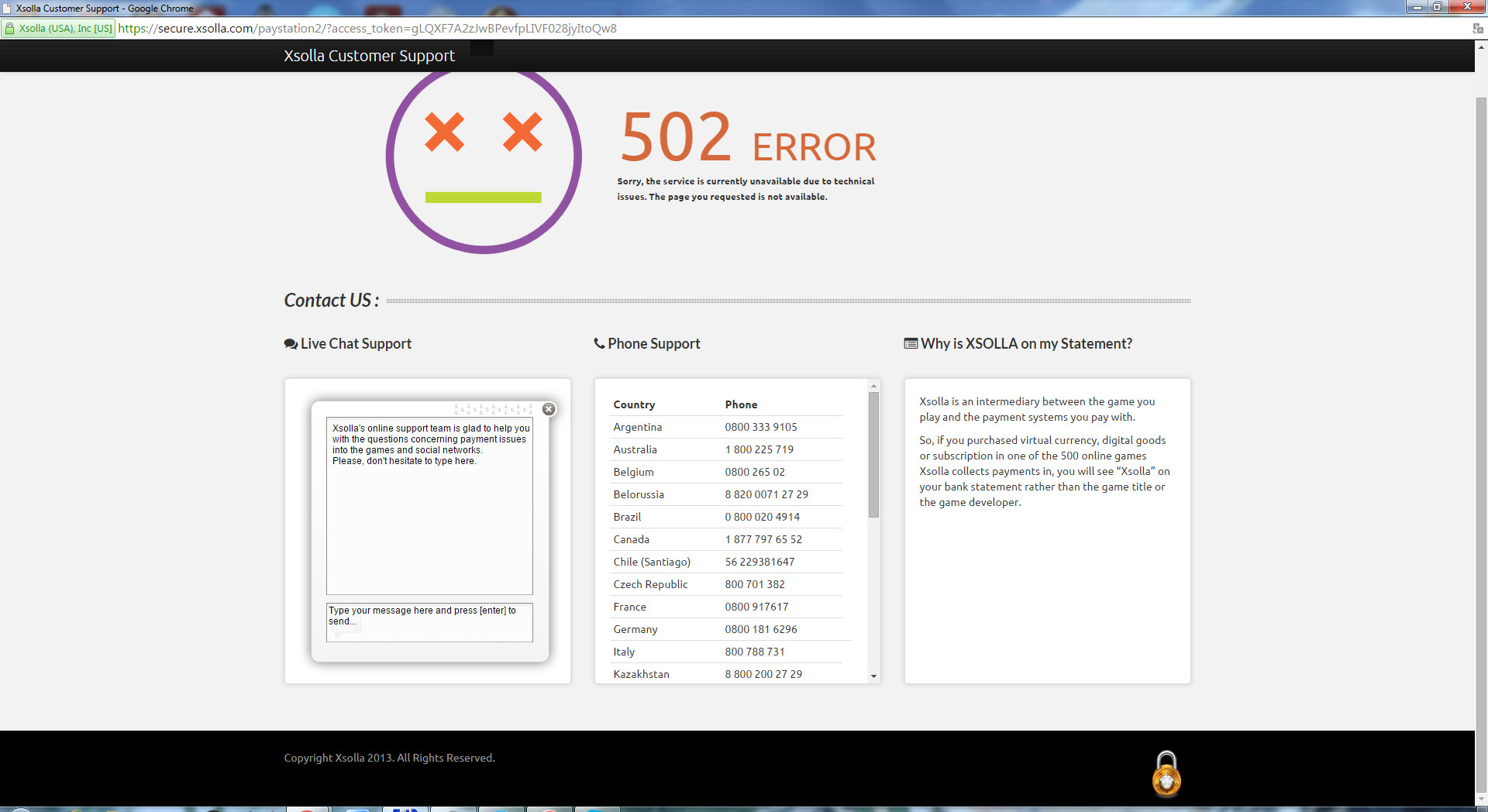Click the phone handset icon beside Phone Support
The width and height of the screenshot is (1488, 812).
(x=599, y=343)
